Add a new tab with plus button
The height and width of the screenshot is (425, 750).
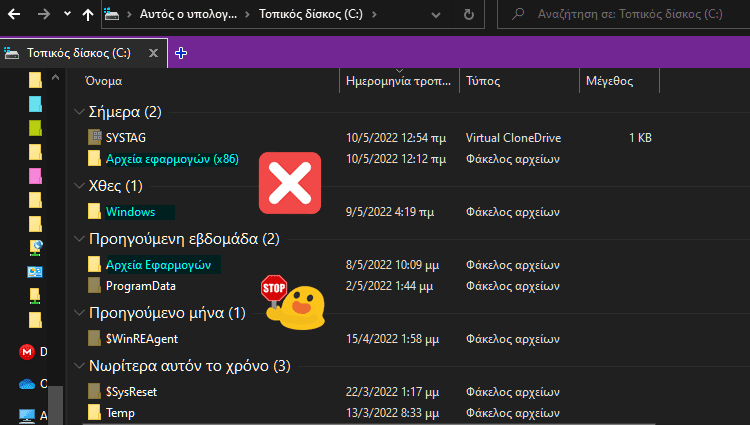[181, 53]
